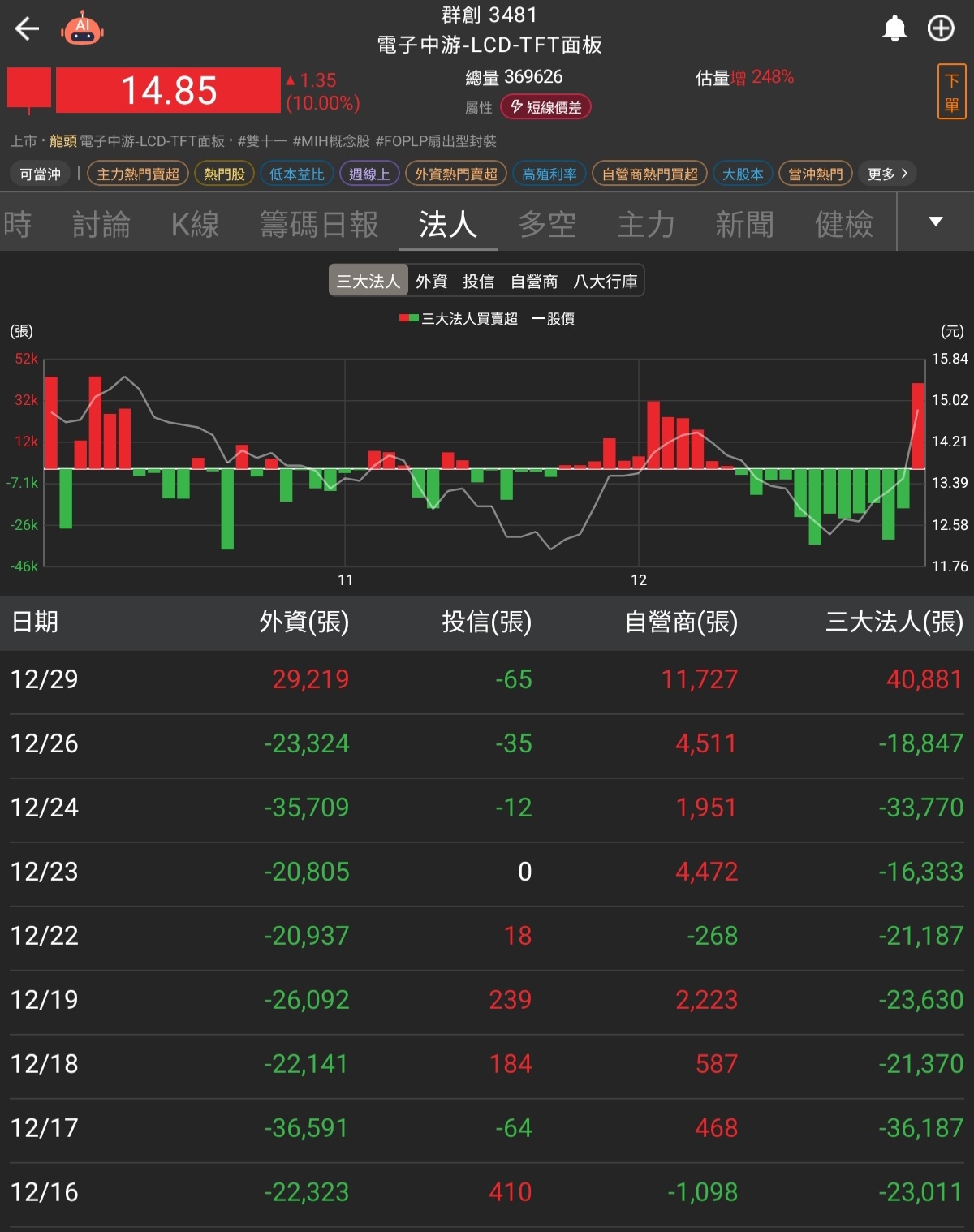Switch to the 外資 segment
Screen dimensions: 974x1232
[x=431, y=281]
